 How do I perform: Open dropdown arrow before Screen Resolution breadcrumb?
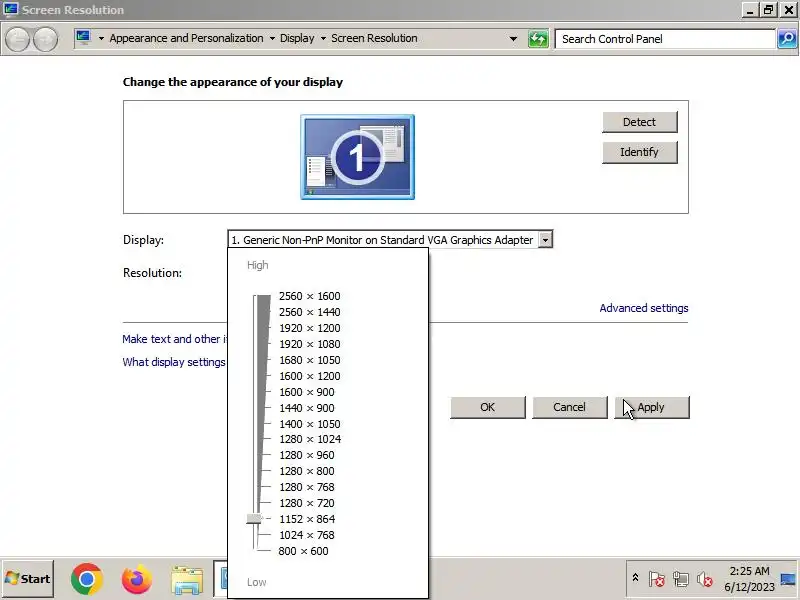pos(323,38)
